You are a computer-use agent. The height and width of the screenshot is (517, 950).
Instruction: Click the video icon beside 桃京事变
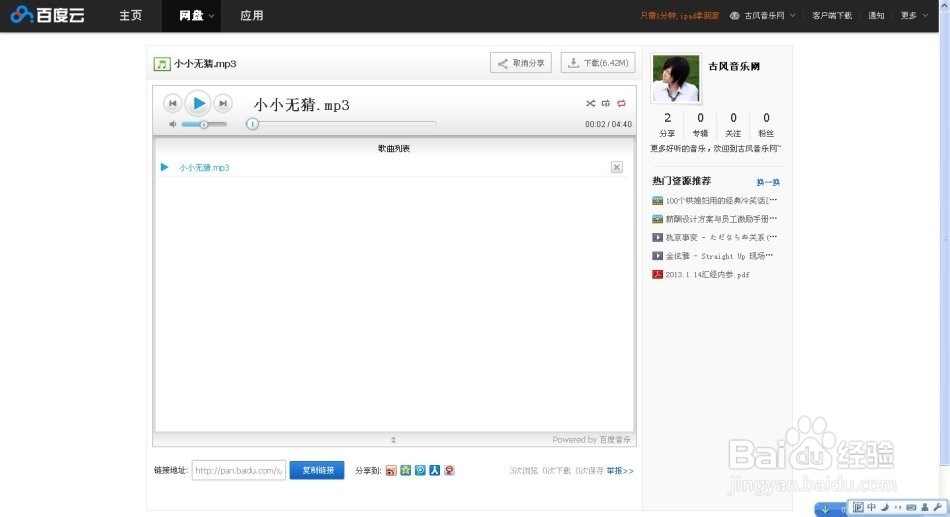pyautogui.click(x=657, y=238)
